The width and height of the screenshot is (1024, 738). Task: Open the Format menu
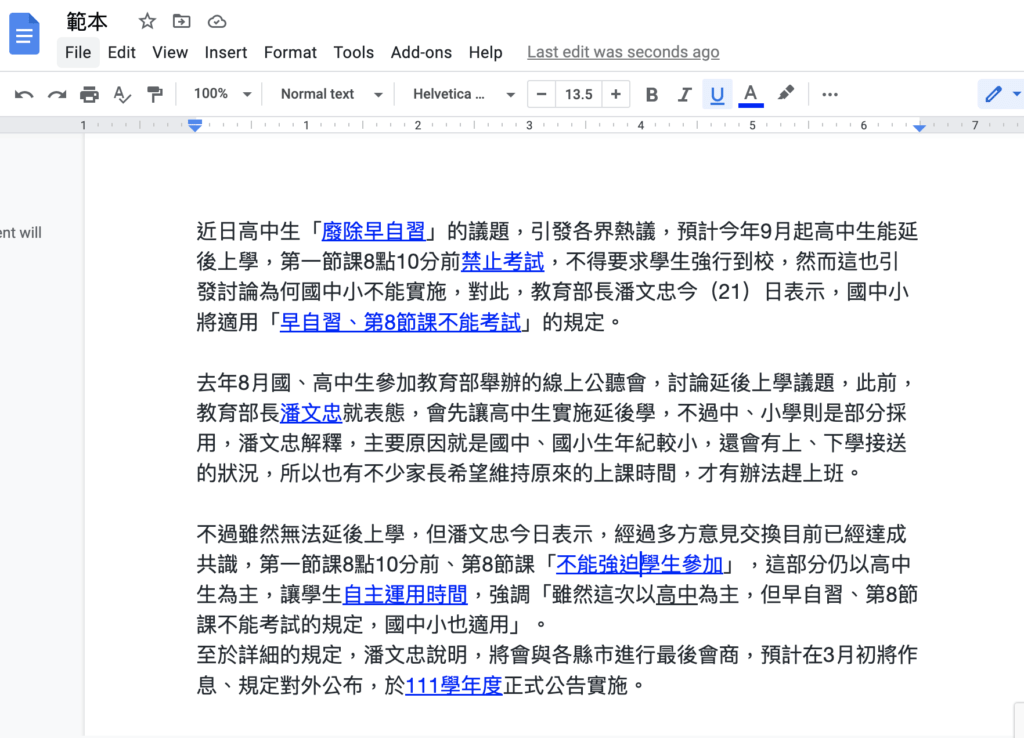pyautogui.click(x=290, y=52)
